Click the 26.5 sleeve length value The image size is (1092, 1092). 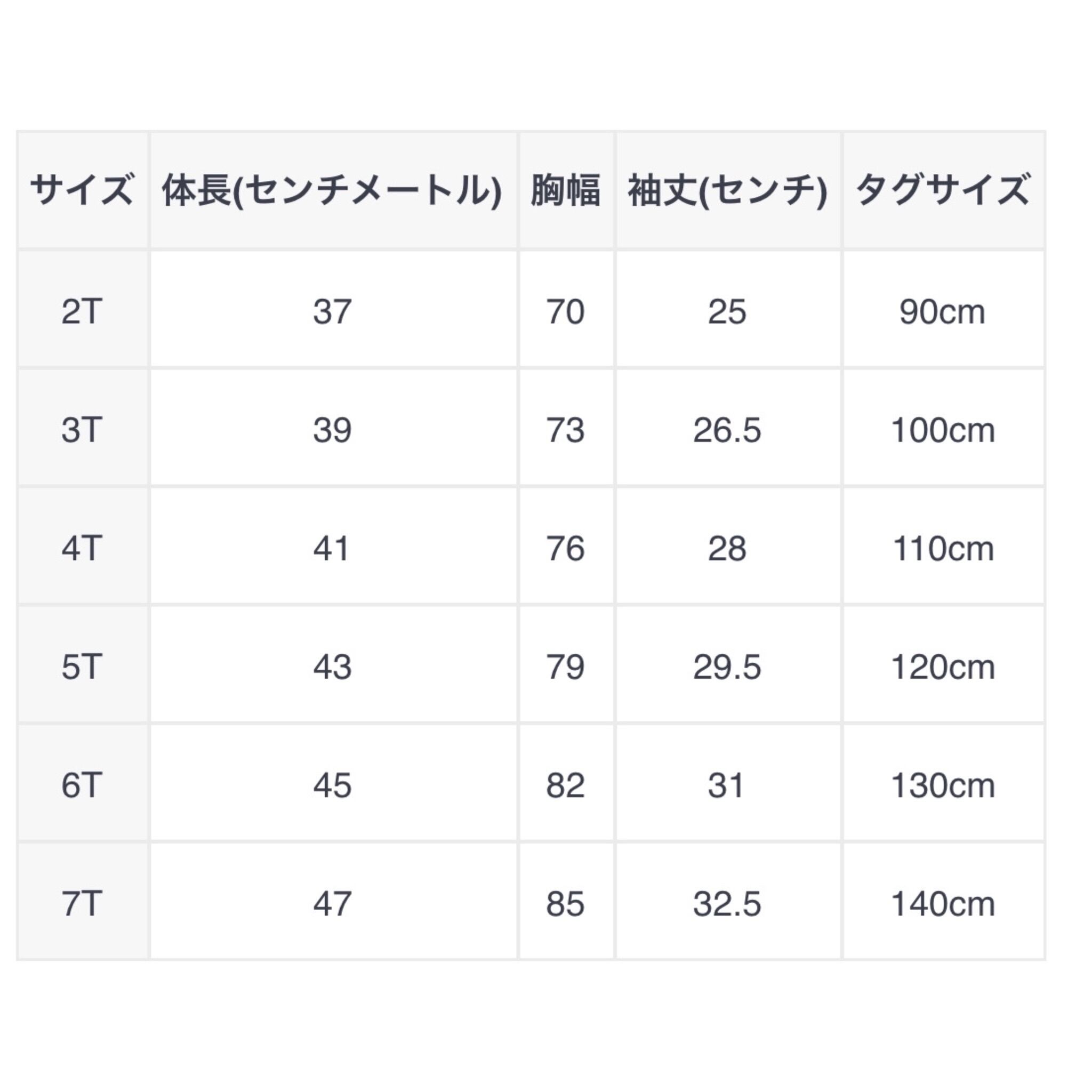pyautogui.click(x=727, y=430)
